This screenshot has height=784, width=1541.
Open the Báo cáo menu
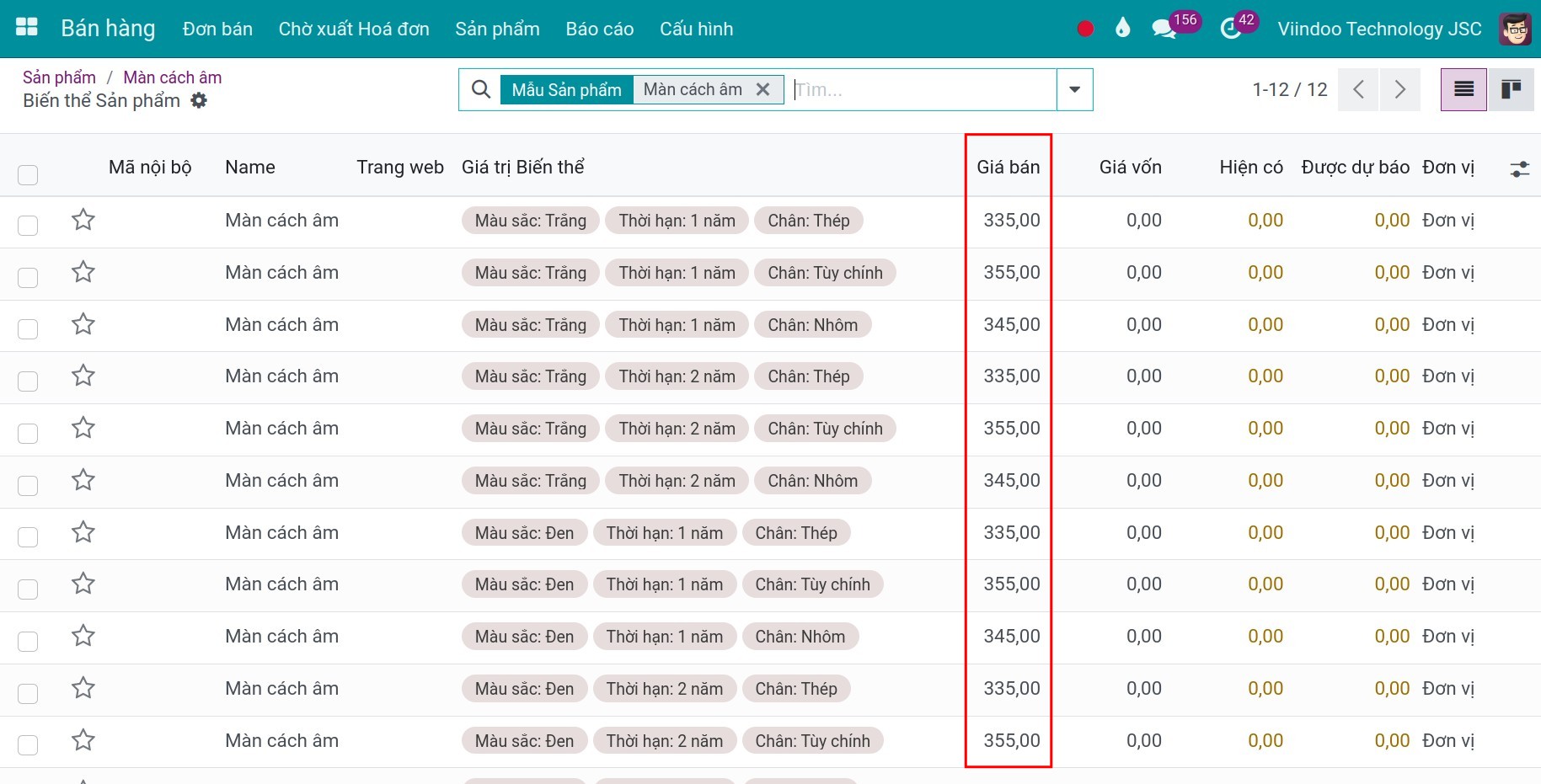pyautogui.click(x=600, y=29)
